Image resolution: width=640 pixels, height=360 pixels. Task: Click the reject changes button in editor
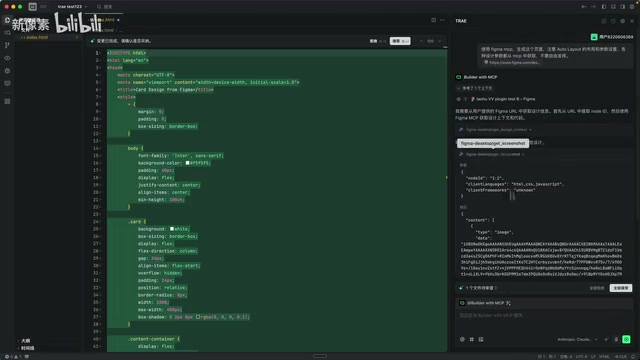pos(378,41)
